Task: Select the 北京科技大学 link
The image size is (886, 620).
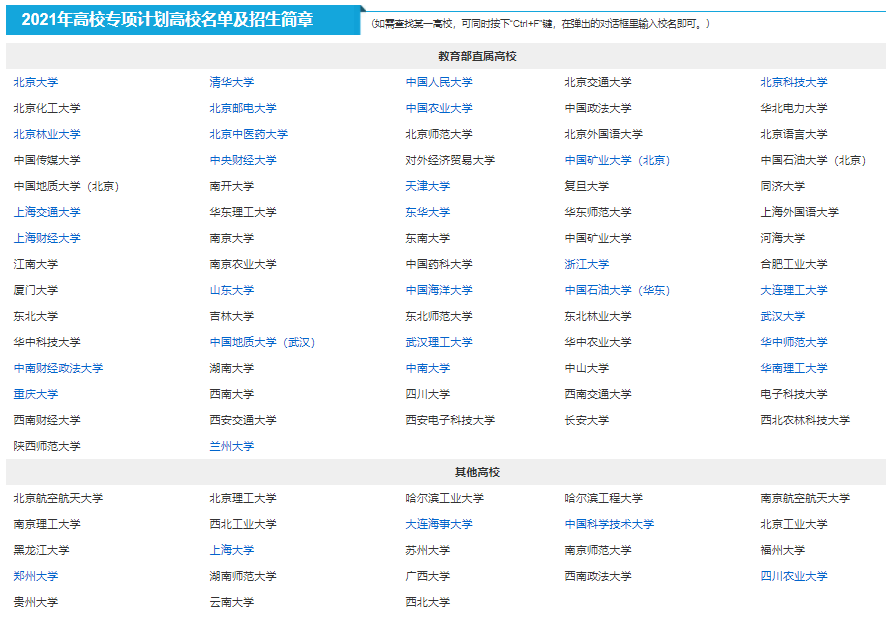Action: coord(794,82)
